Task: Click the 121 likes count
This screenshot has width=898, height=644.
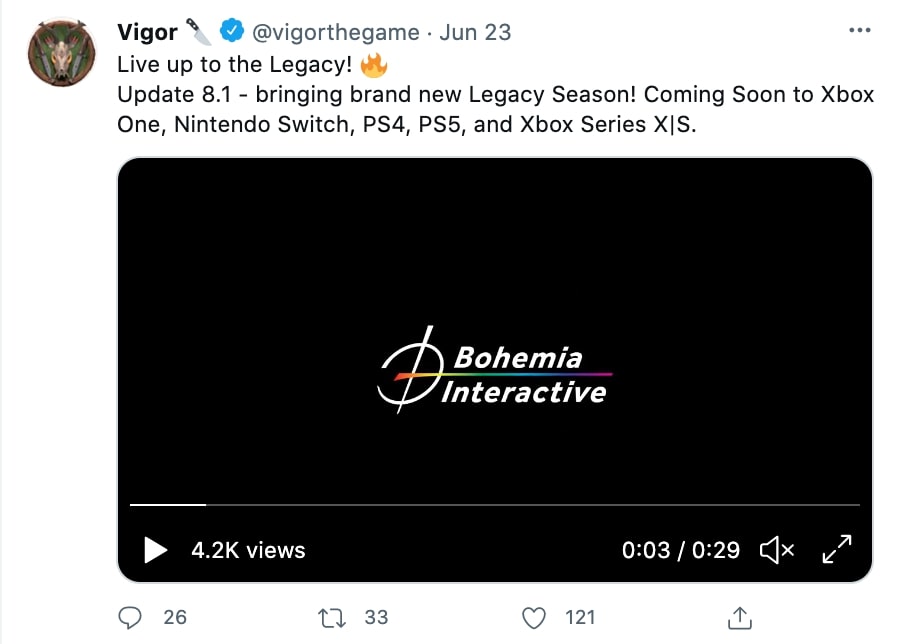Action: coord(580,618)
